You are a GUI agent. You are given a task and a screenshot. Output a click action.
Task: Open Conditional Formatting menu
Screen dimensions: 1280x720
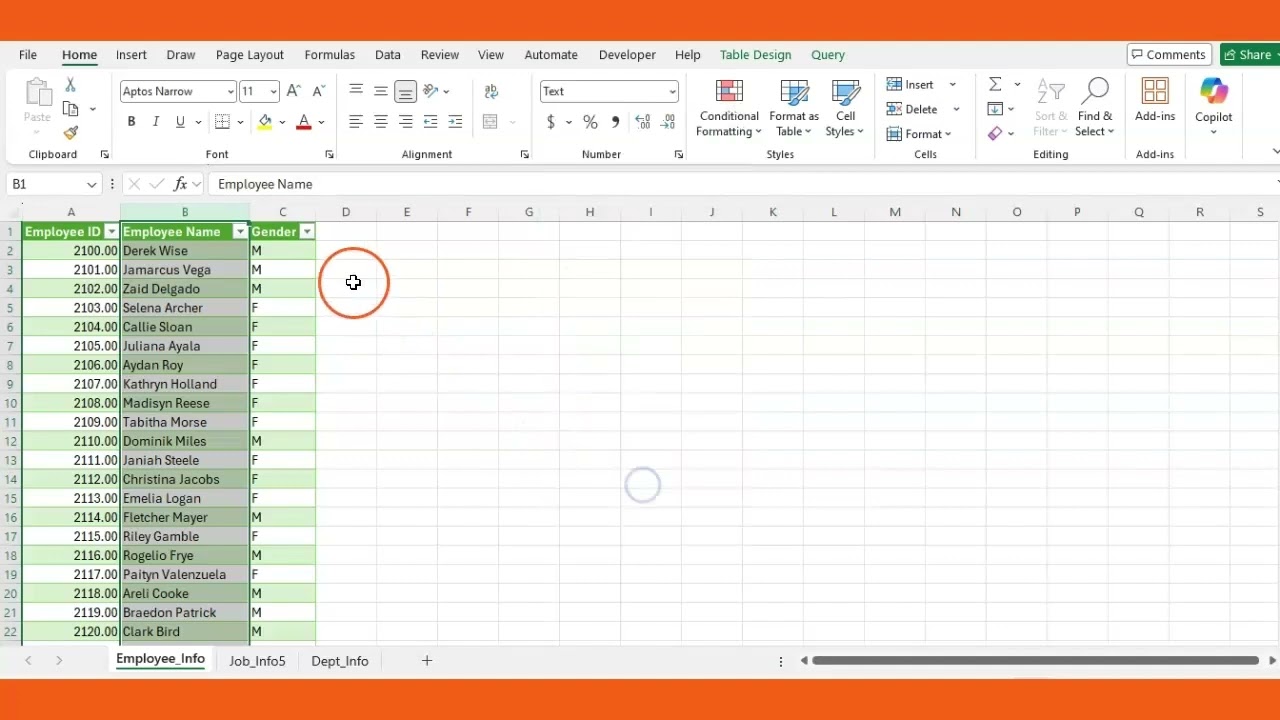tap(729, 108)
